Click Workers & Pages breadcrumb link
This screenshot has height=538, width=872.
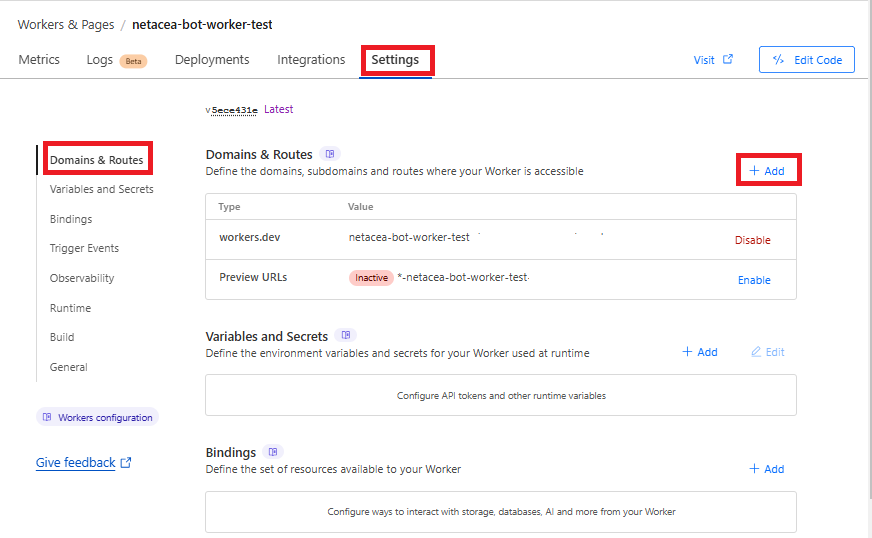click(x=65, y=24)
